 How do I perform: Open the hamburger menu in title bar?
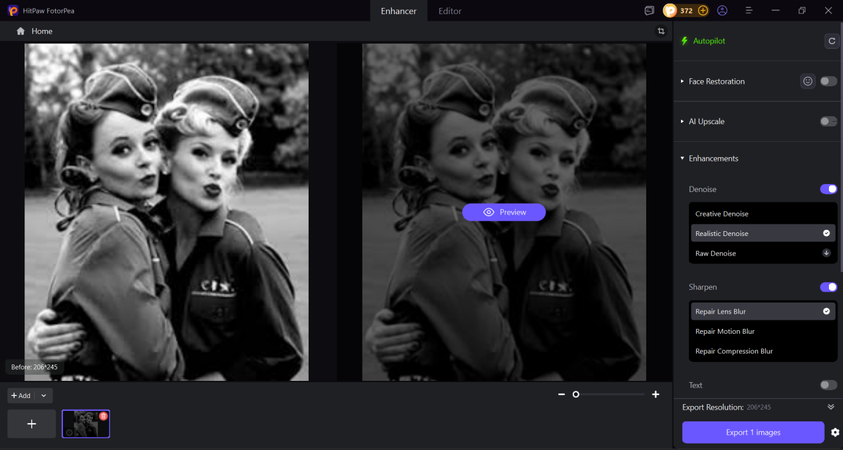(x=749, y=10)
